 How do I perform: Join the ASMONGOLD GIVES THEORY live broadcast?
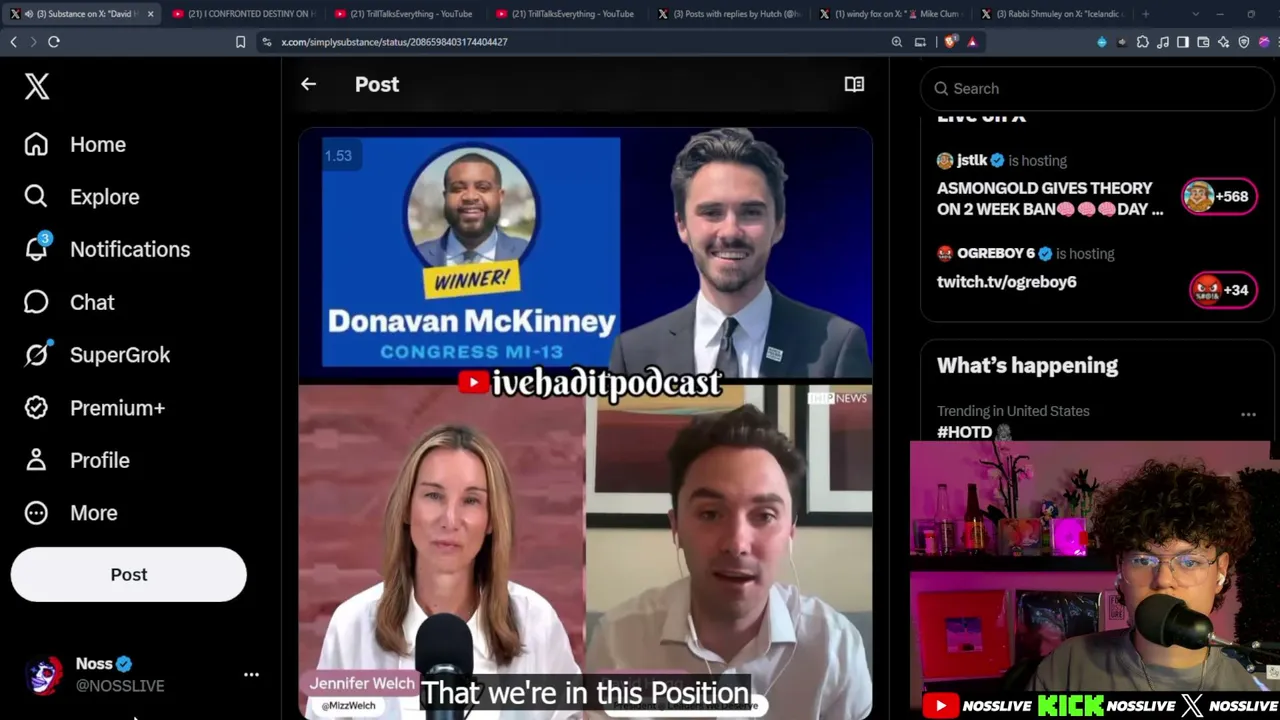1050,199
